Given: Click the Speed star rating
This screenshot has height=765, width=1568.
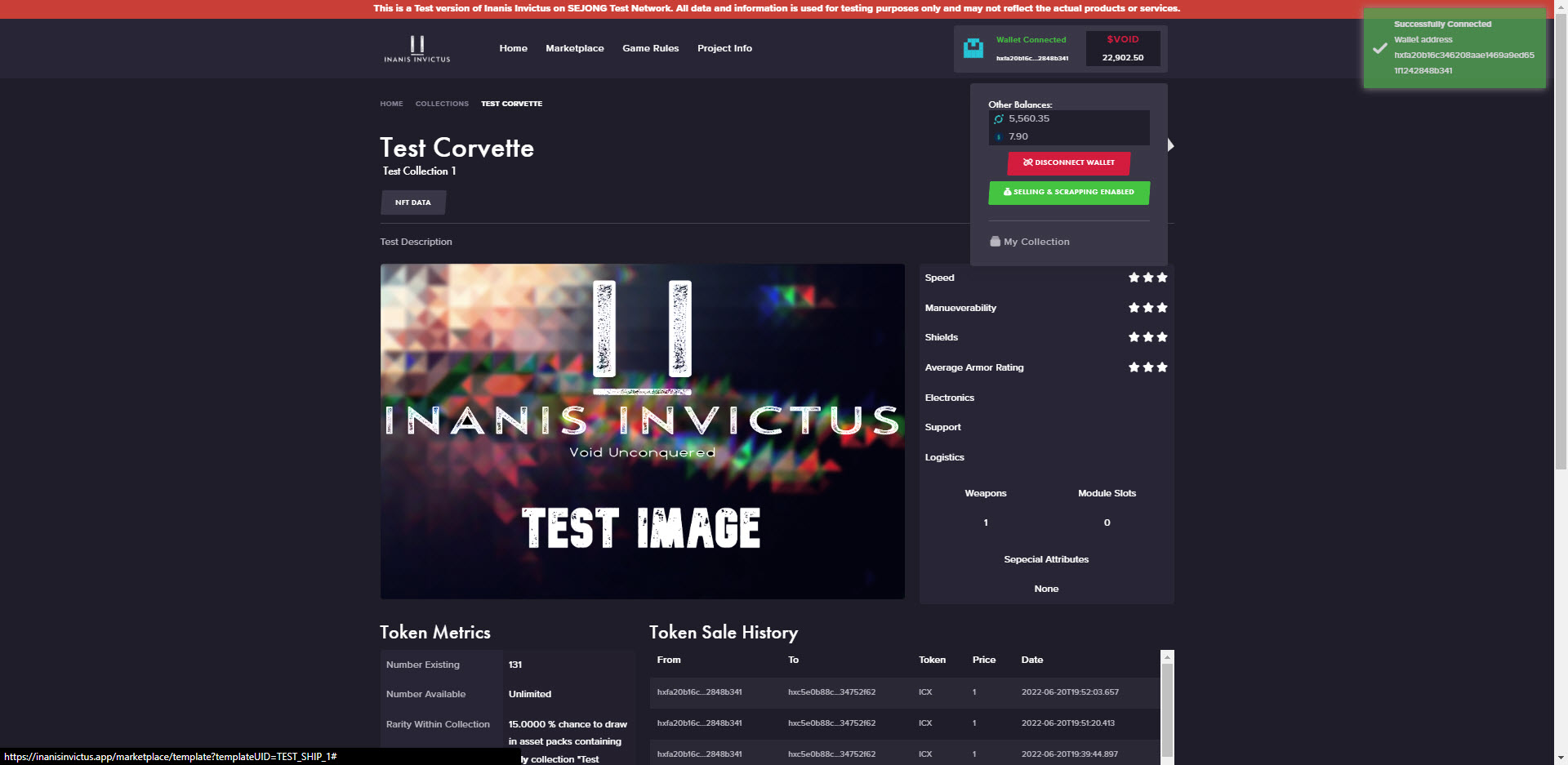Looking at the screenshot, I should (1147, 278).
